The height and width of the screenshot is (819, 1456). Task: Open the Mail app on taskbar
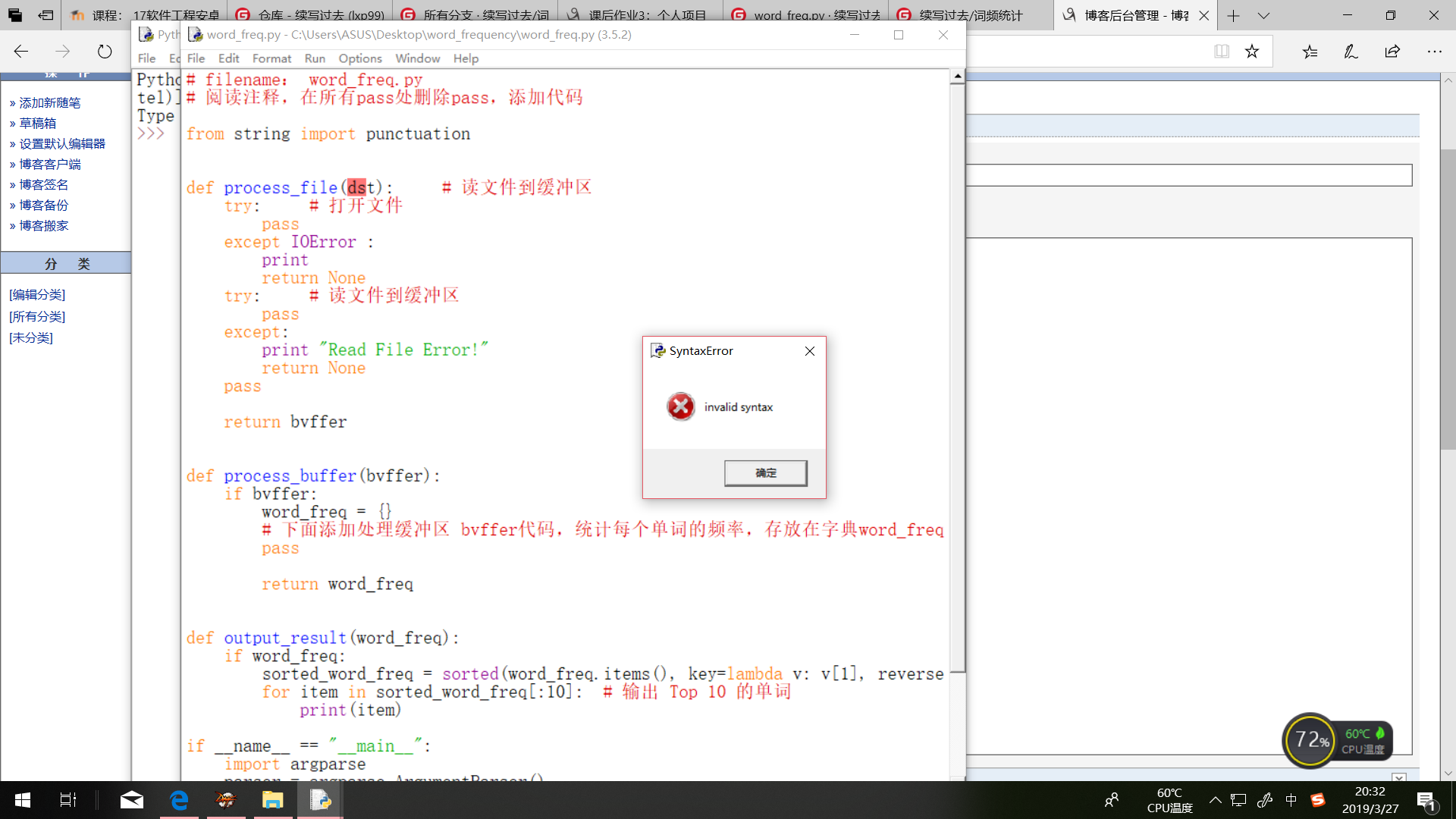coord(131,799)
